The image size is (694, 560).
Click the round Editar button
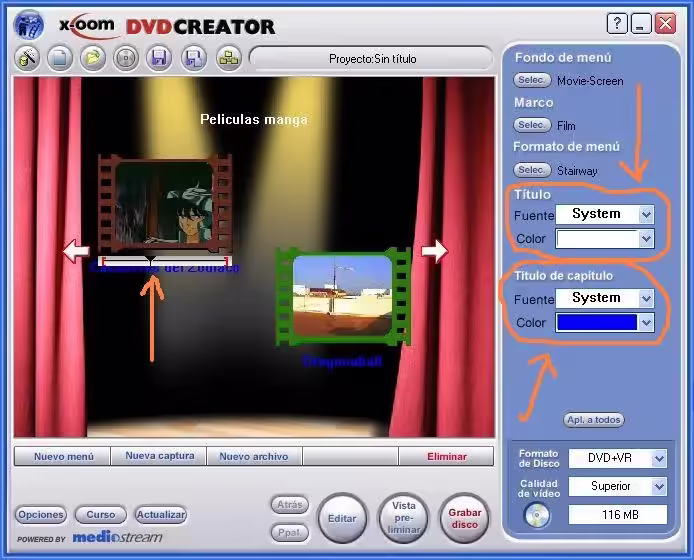[342, 518]
